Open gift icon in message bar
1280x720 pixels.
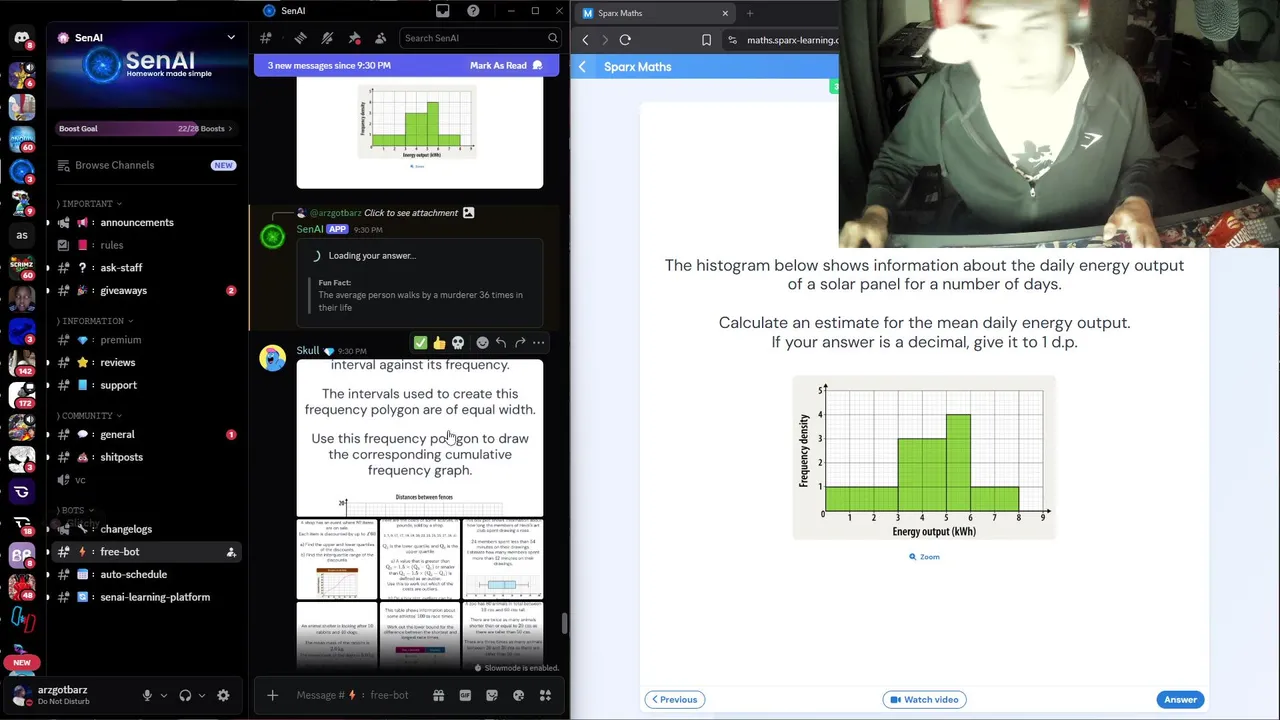[438, 695]
